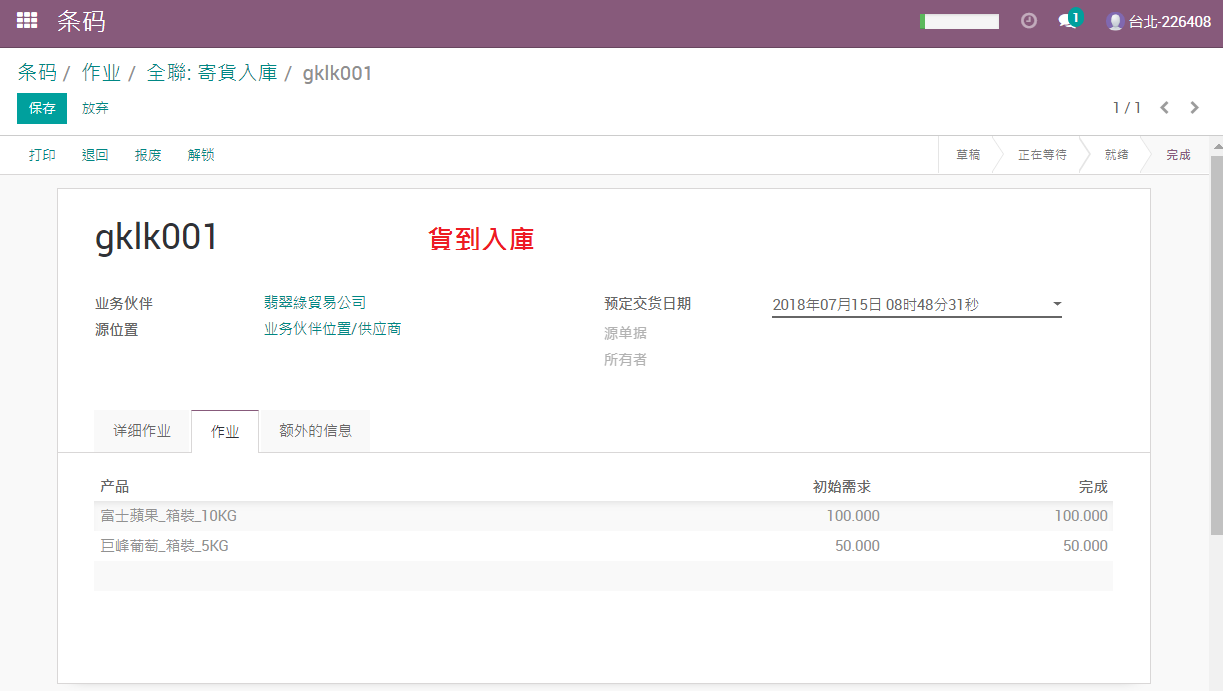The width and height of the screenshot is (1223, 691).
Task: Select the 富士蘋果_箱裝_10KG product row
Action: coord(603,516)
